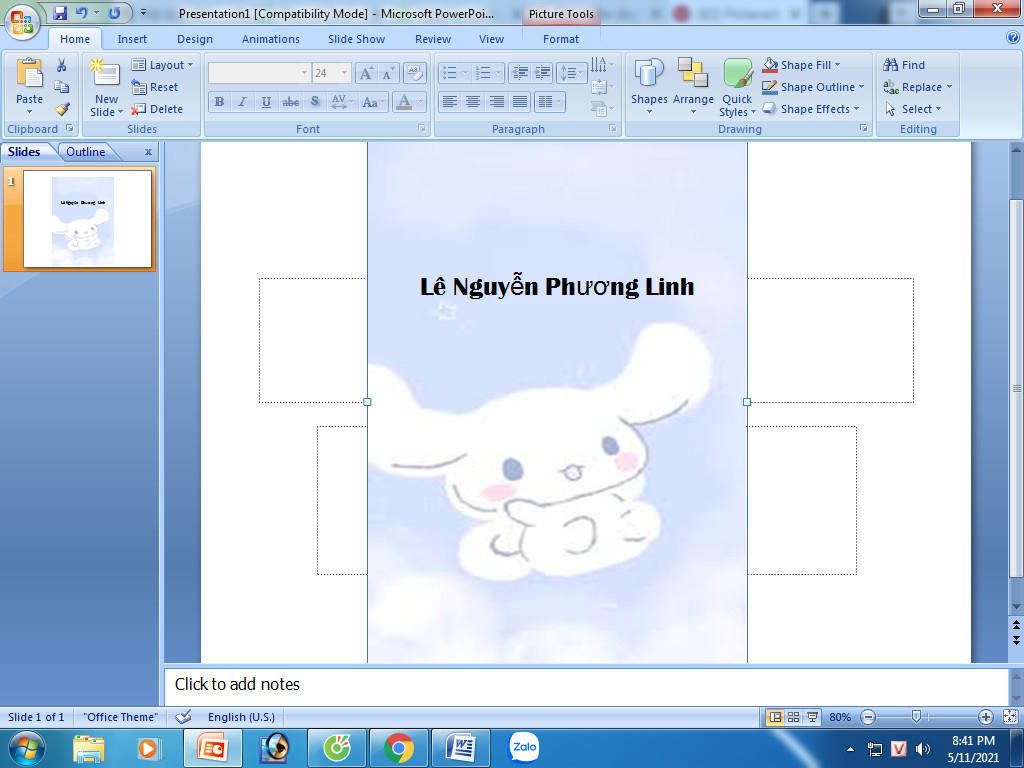Open Change Case dropdown
The image size is (1024, 768).
372,101
